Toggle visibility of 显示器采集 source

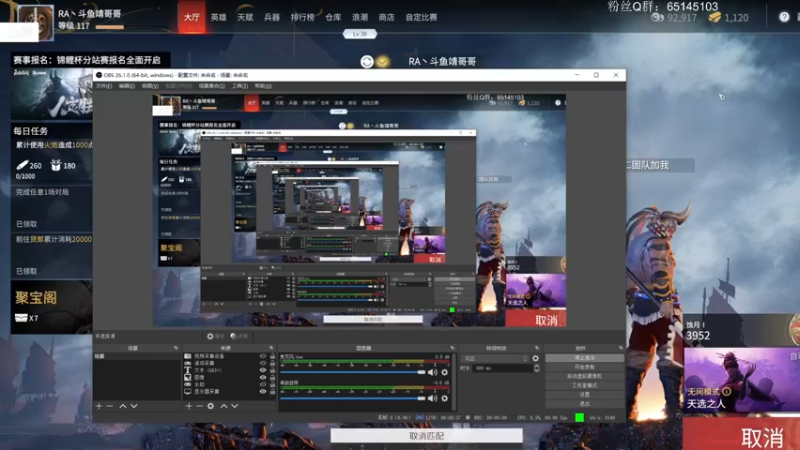coord(263,391)
